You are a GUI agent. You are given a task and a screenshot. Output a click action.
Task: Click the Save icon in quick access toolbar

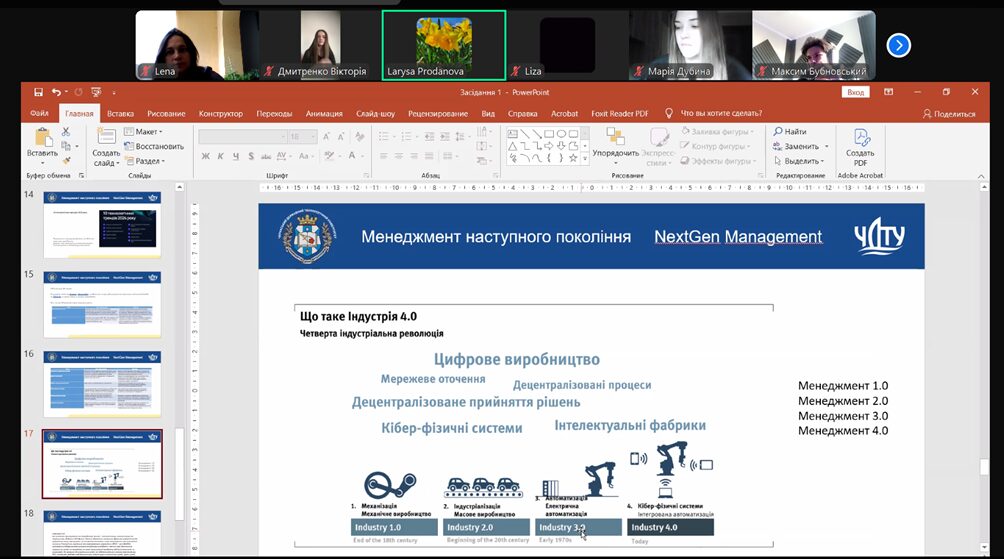38,92
